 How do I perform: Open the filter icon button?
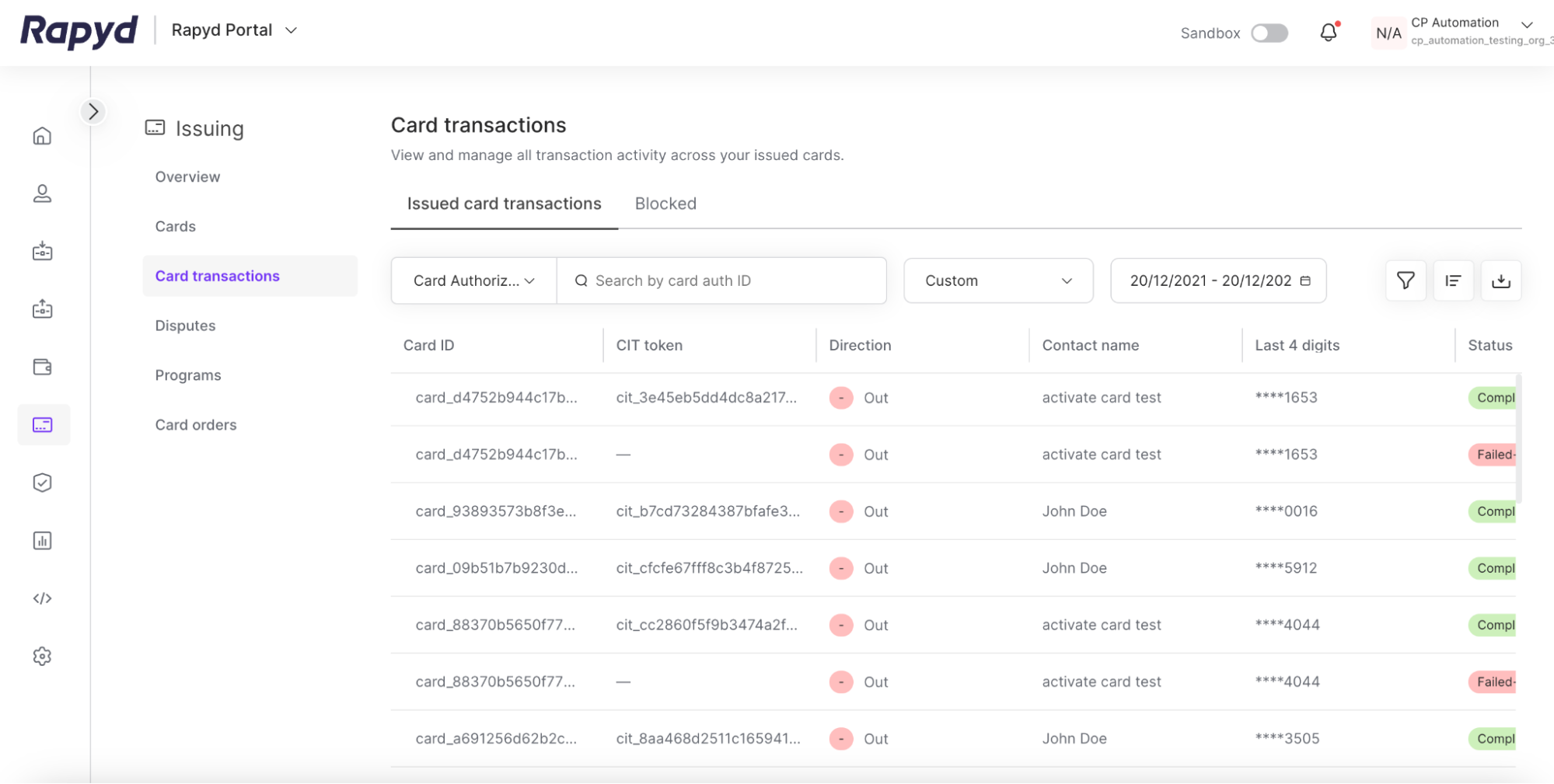pyautogui.click(x=1406, y=280)
